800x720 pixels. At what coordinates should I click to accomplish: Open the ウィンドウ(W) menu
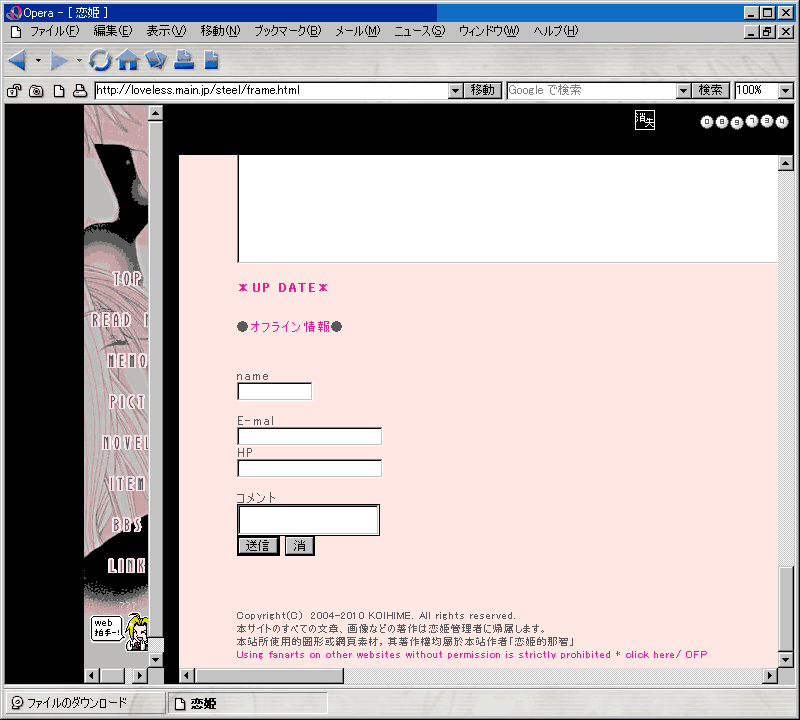pos(489,32)
